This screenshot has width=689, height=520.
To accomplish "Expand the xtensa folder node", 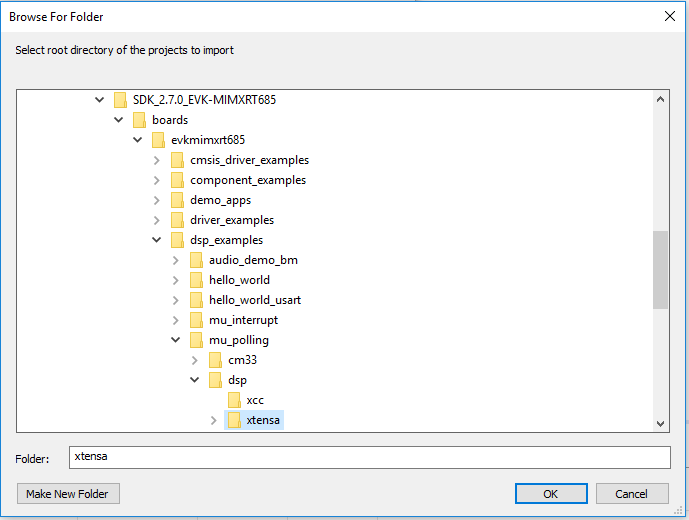I will tap(213, 420).
